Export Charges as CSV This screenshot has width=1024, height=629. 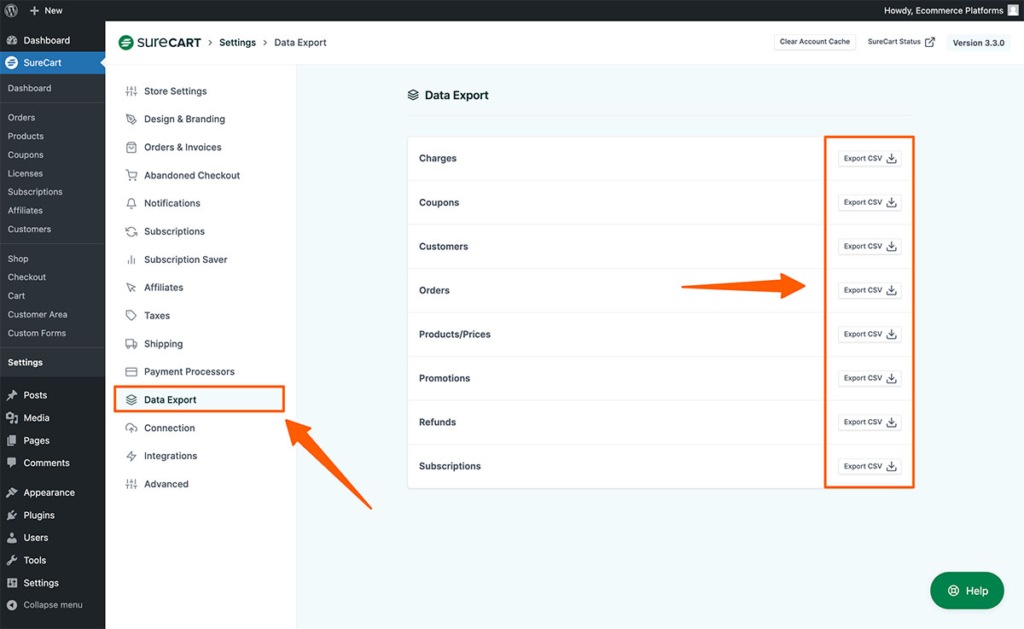(x=869, y=158)
